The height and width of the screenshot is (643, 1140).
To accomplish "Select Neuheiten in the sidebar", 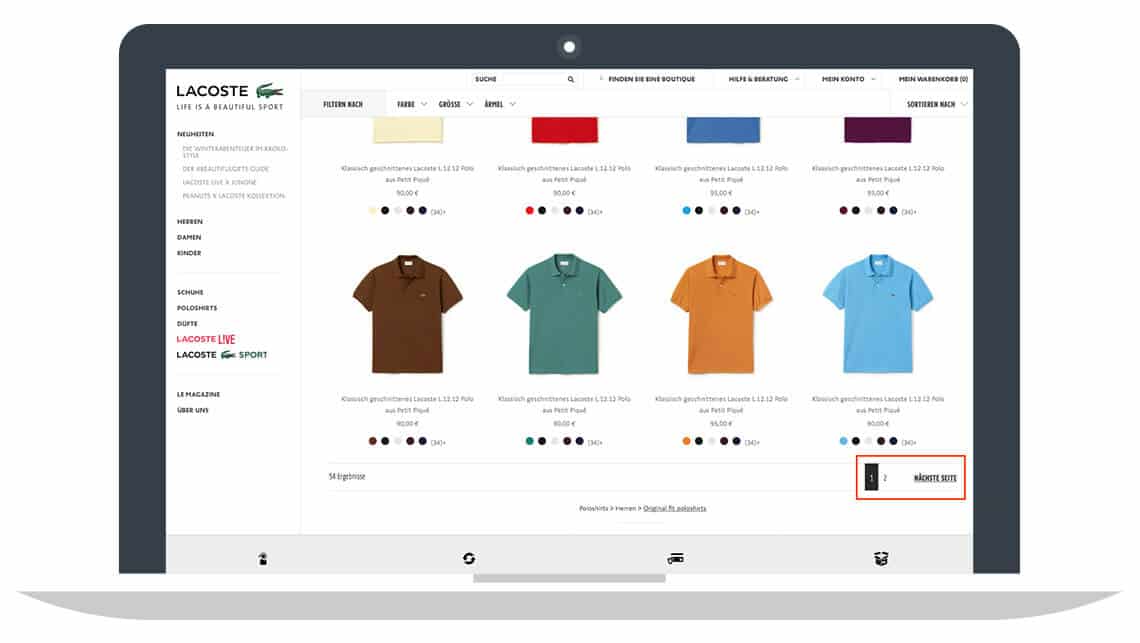I will pos(196,134).
